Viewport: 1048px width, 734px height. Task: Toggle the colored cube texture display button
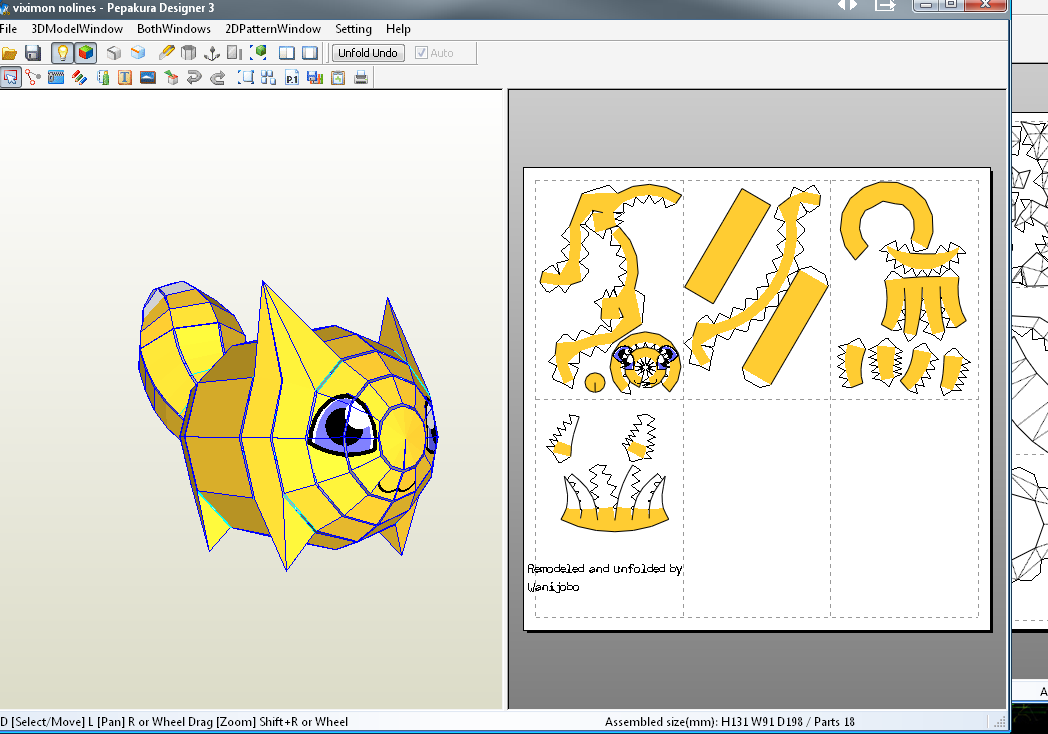[86, 53]
